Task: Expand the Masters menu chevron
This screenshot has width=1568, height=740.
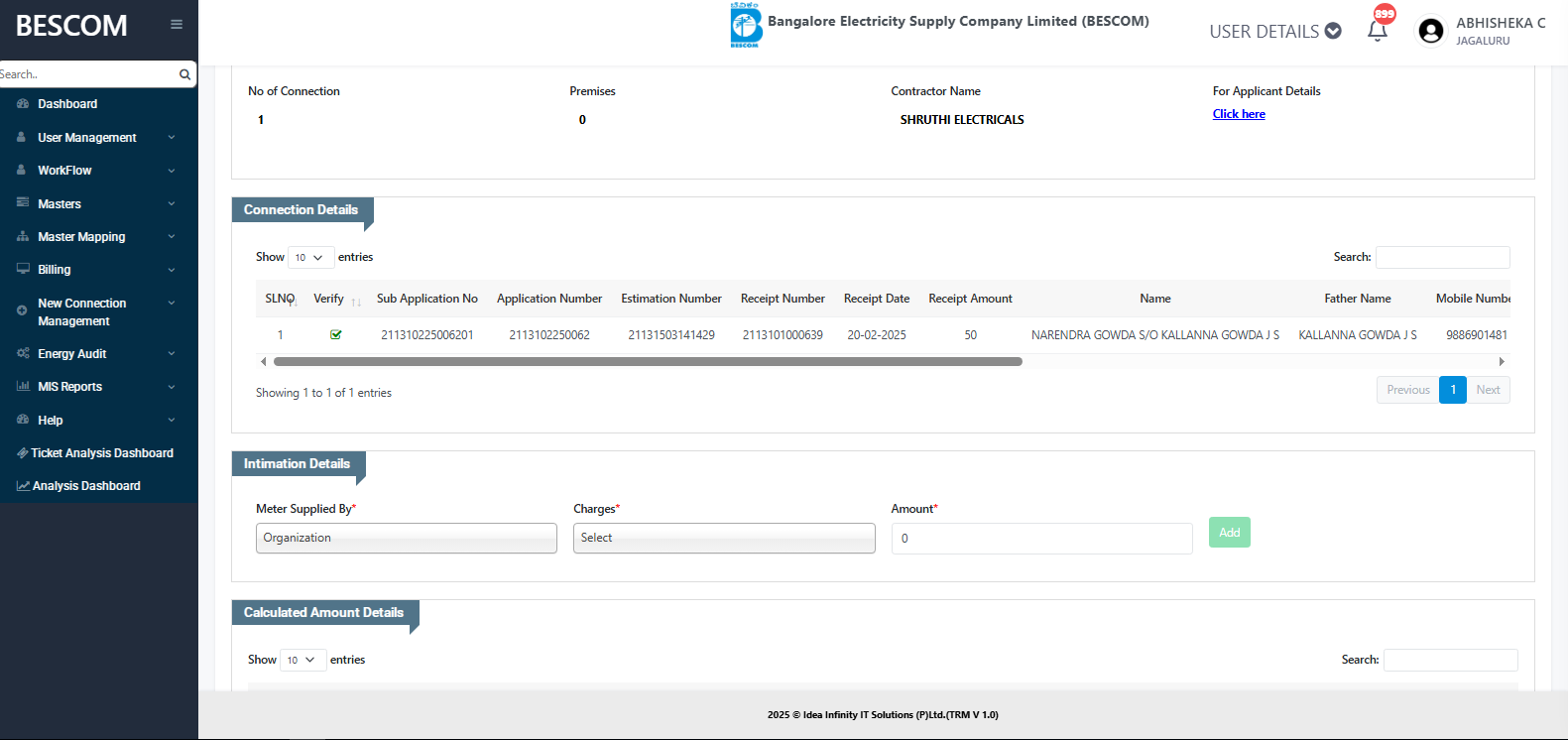Action: [172, 203]
